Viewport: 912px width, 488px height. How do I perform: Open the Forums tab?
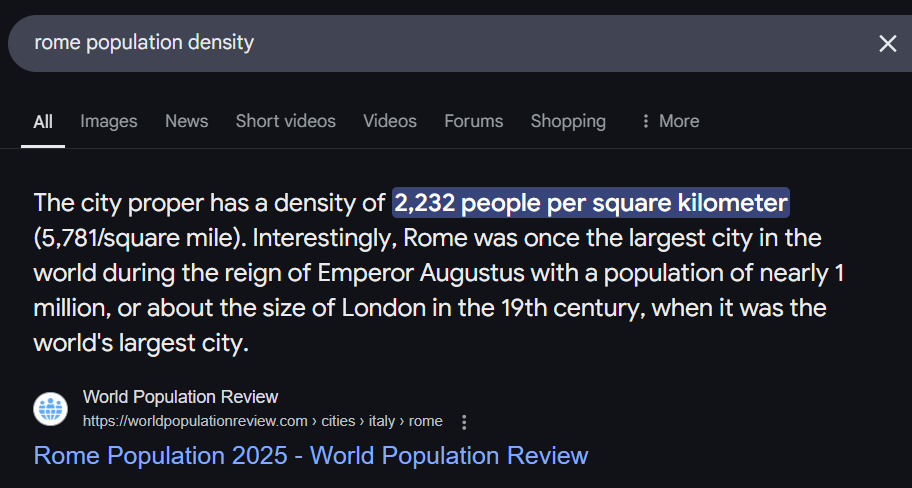473,121
